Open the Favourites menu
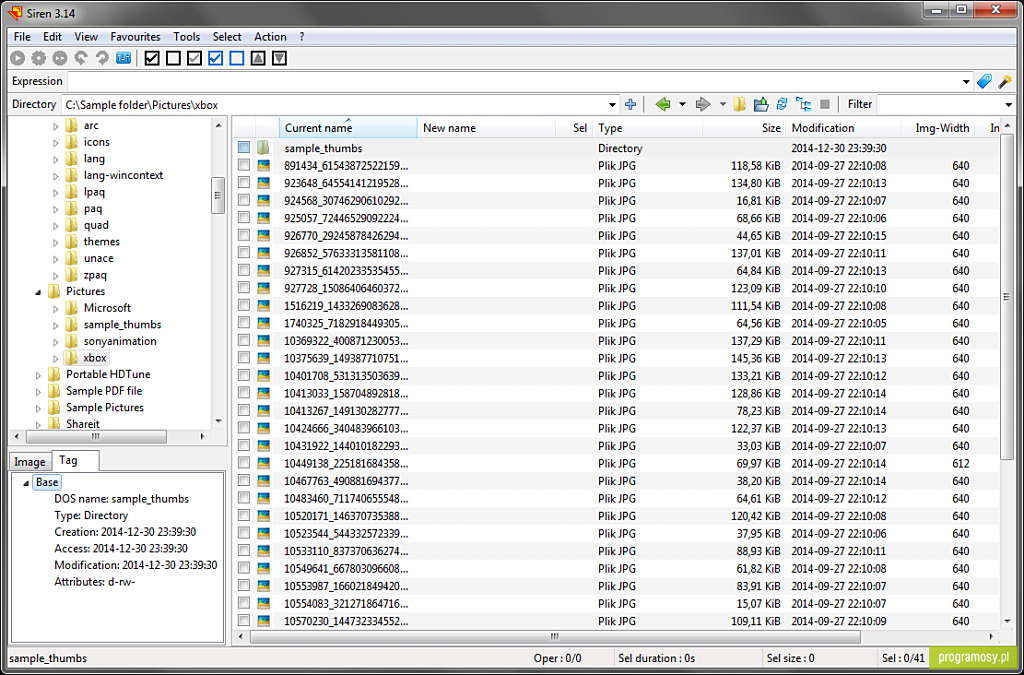 [x=135, y=37]
